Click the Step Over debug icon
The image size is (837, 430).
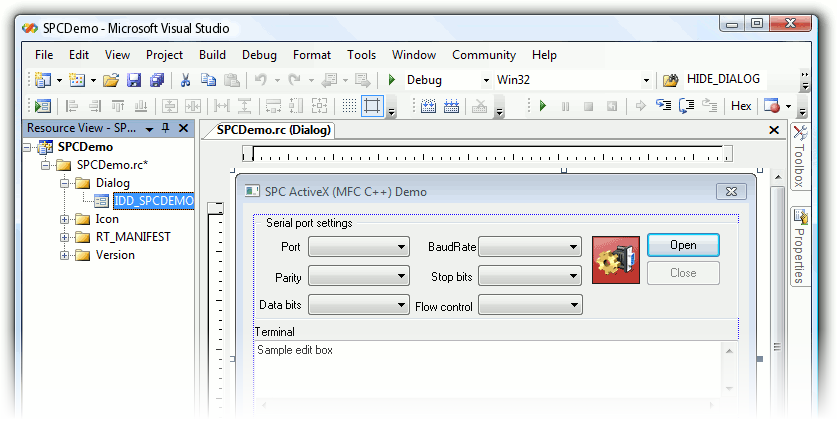tap(686, 106)
